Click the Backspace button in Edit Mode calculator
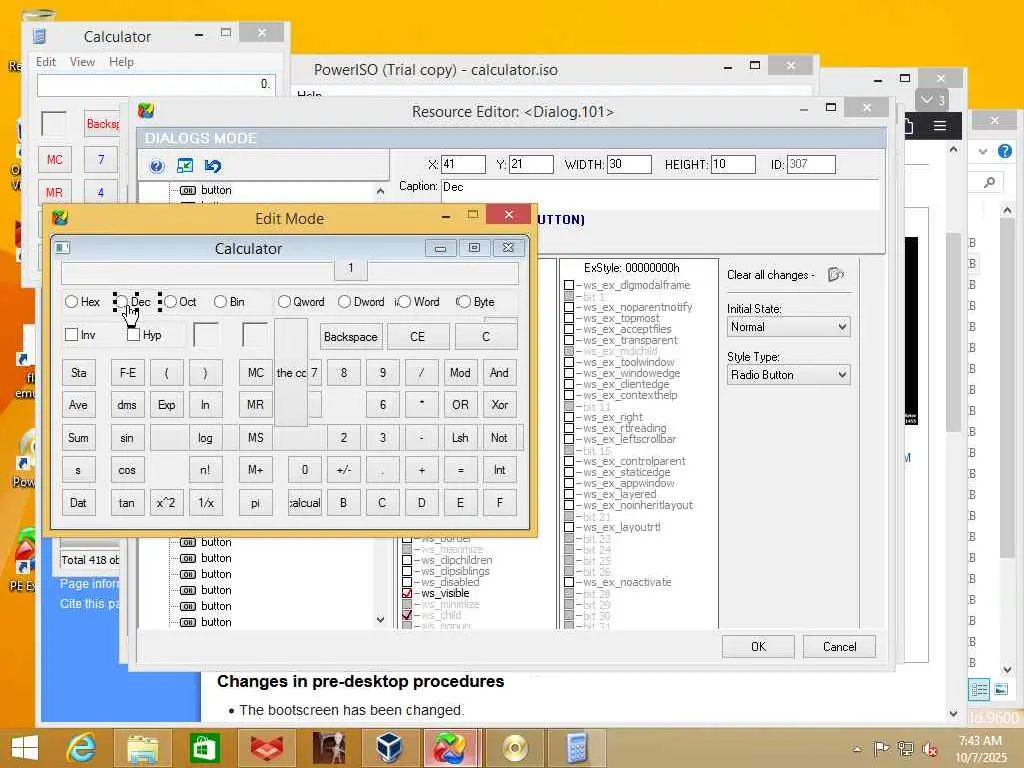The width and height of the screenshot is (1024, 768). (x=351, y=337)
